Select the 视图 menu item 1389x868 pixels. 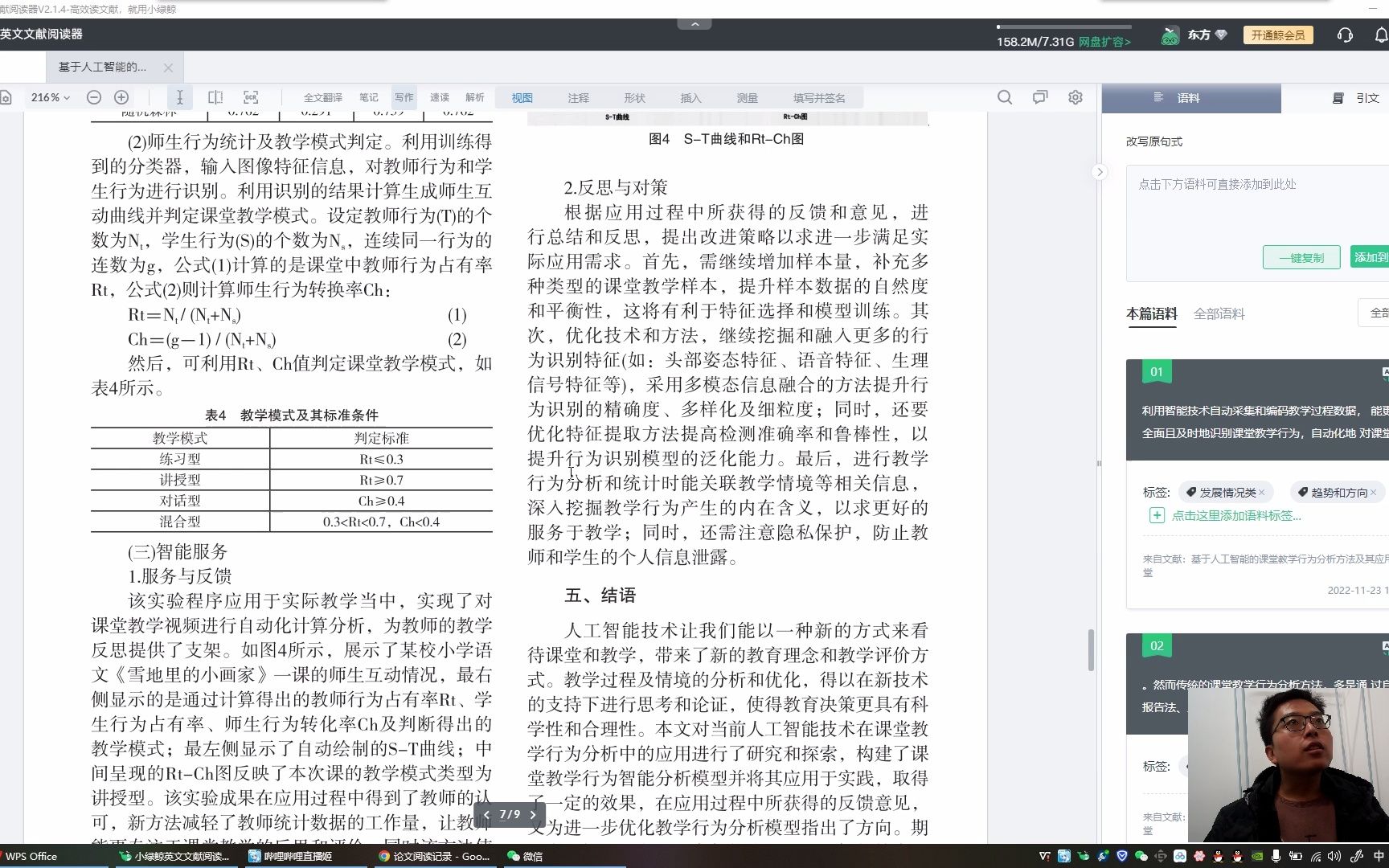click(x=522, y=97)
